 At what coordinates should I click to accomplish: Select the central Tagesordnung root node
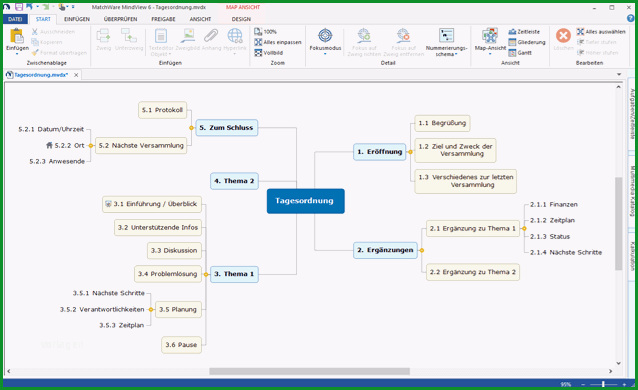pyautogui.click(x=306, y=201)
